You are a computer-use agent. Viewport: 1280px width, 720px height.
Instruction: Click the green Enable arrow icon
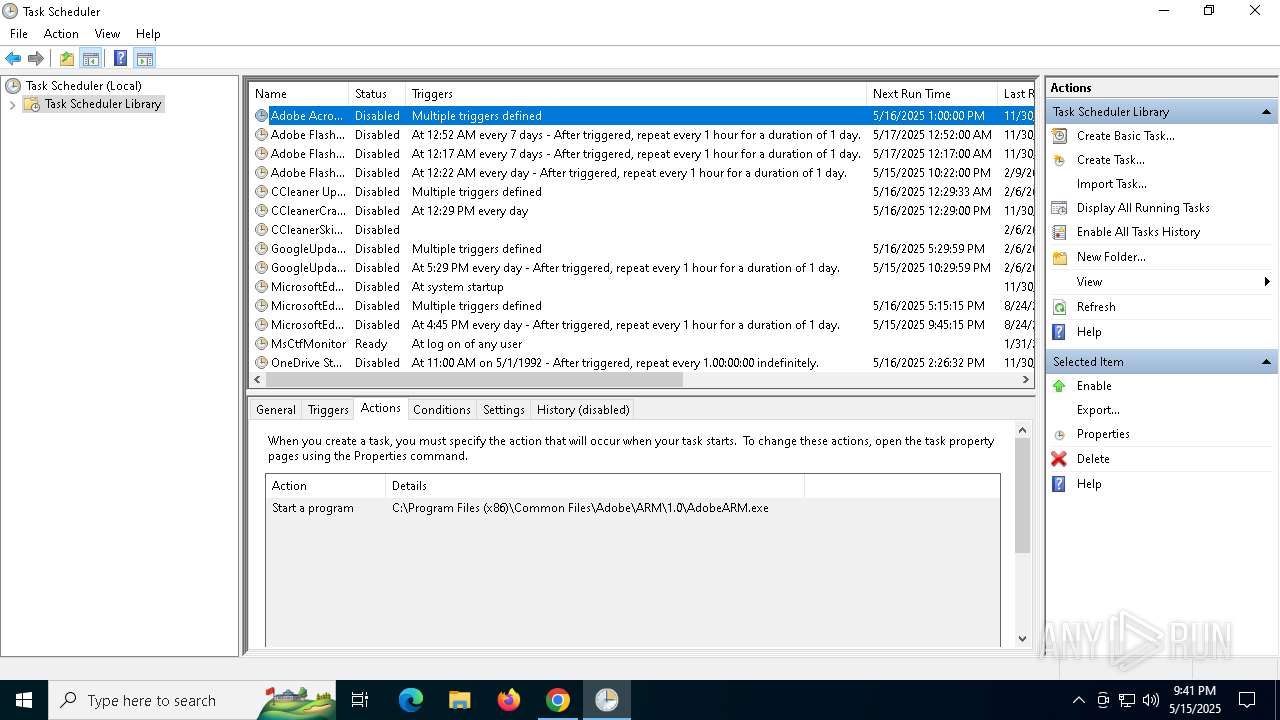[1059, 386]
